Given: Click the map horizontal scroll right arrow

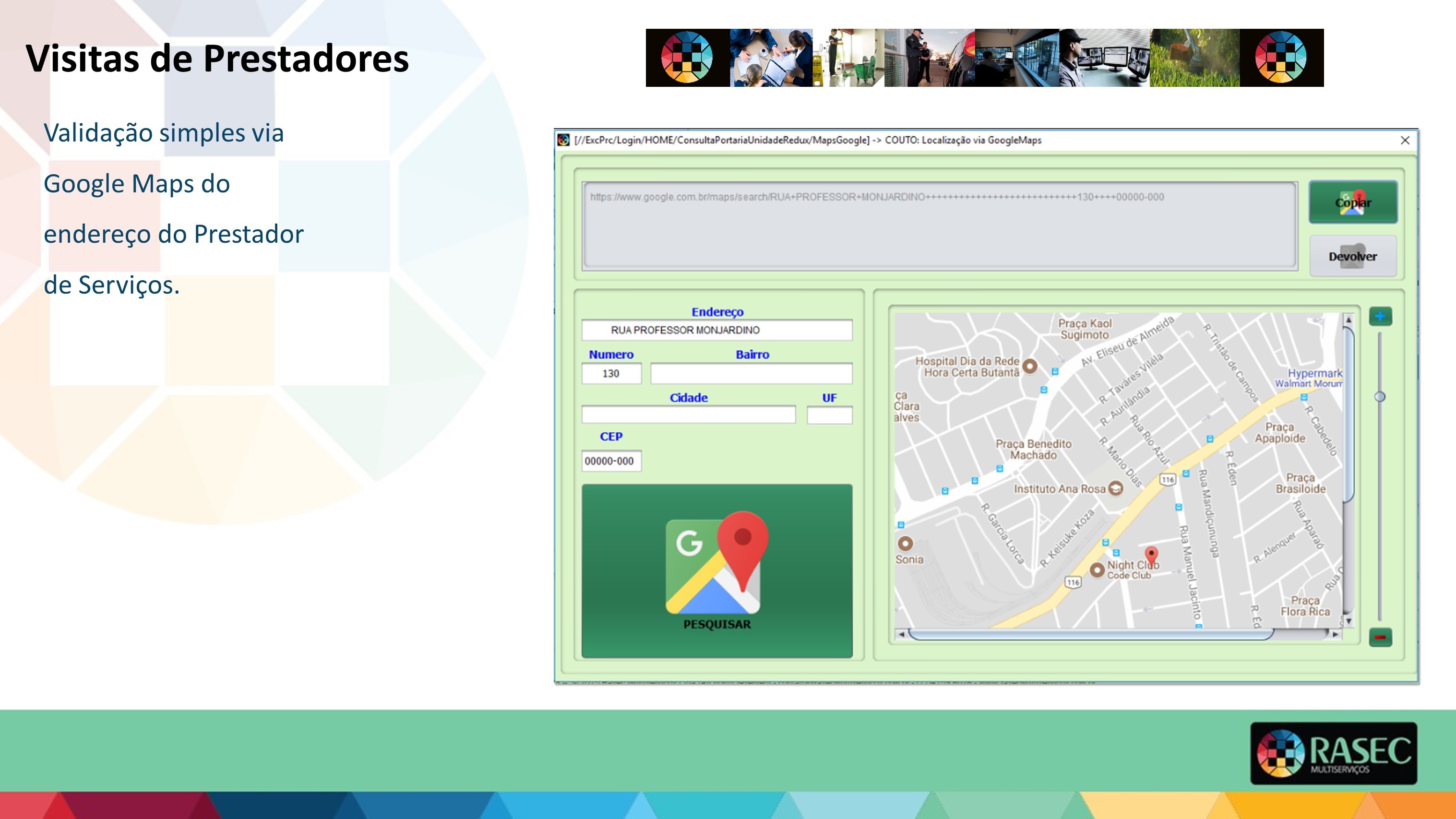Looking at the screenshot, I should coord(1336,634).
